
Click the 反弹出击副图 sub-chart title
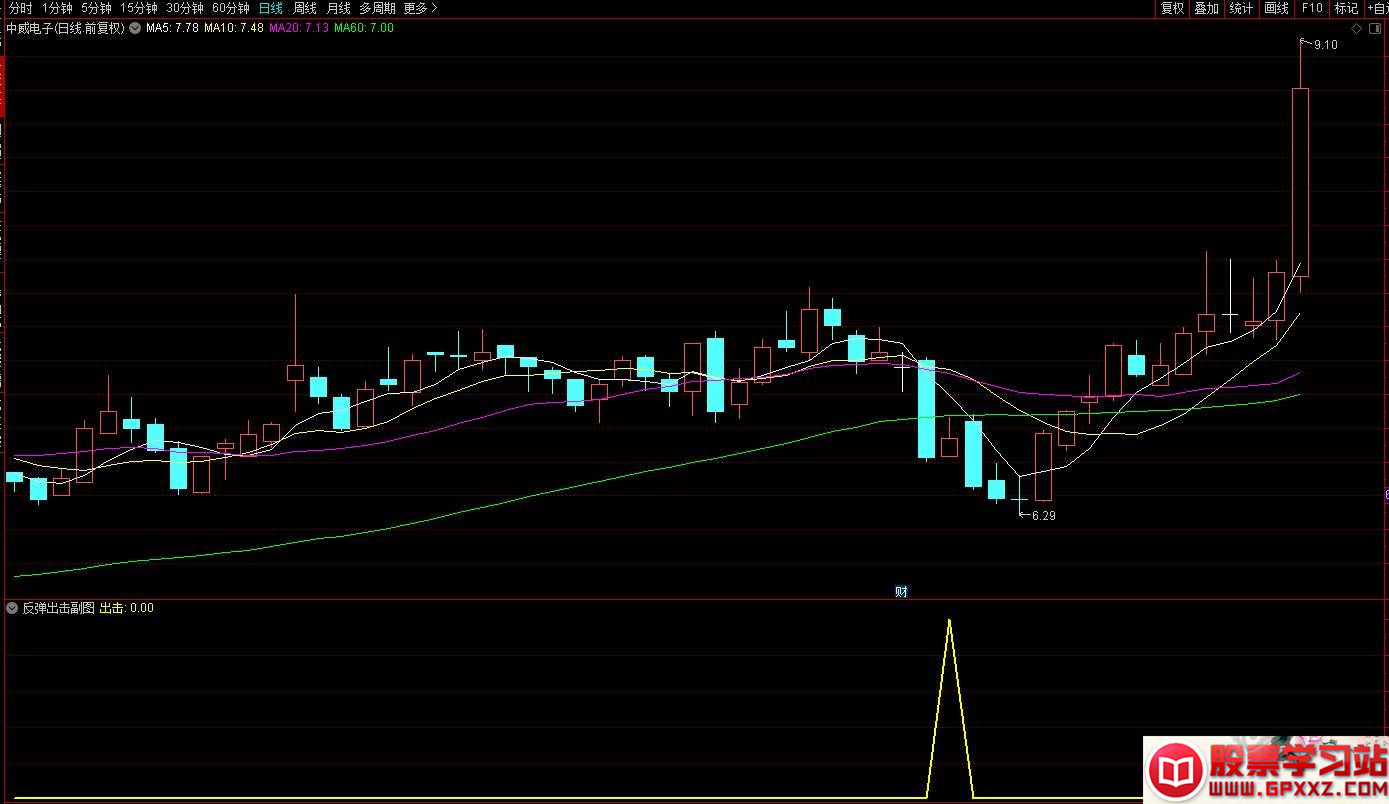(x=59, y=608)
